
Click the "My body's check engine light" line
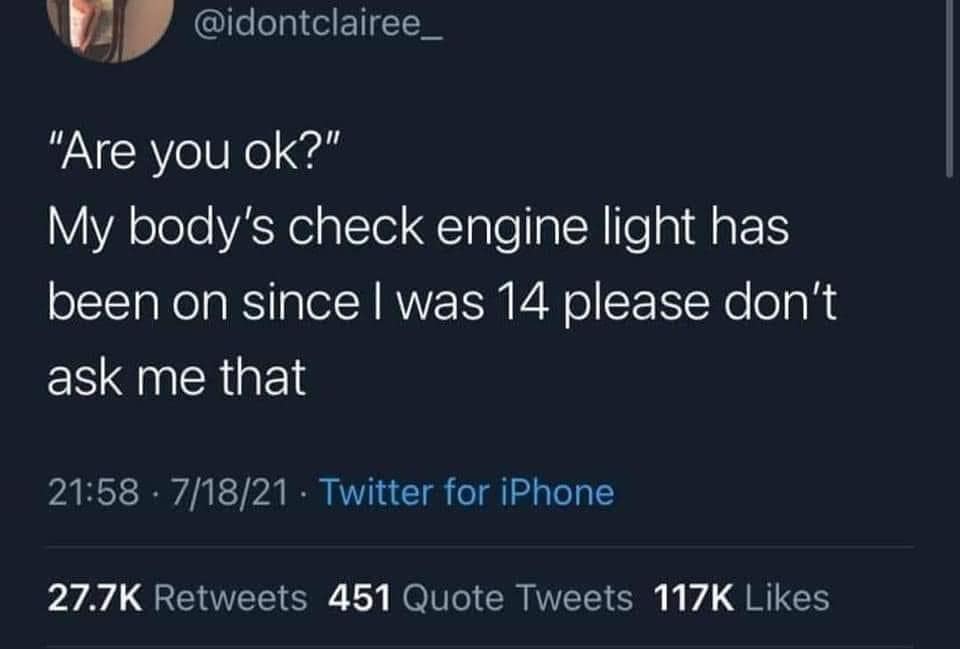coord(418,228)
